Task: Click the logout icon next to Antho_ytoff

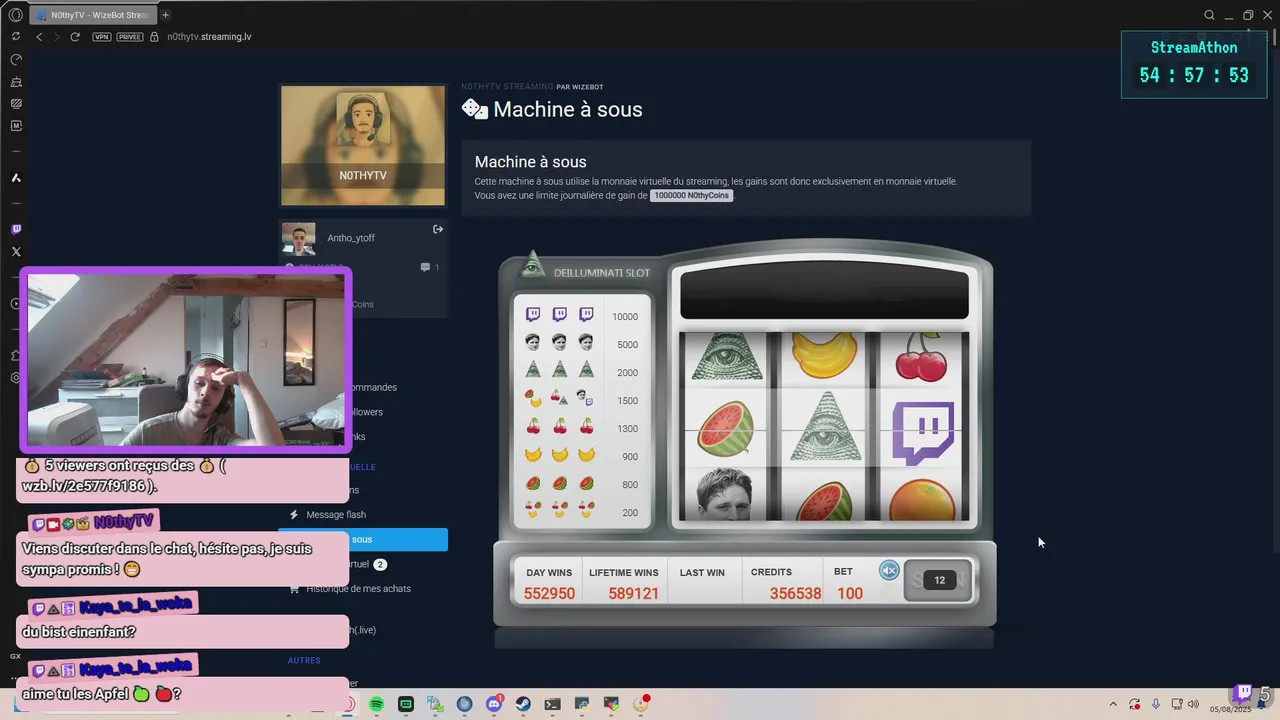Action: pyautogui.click(x=437, y=229)
